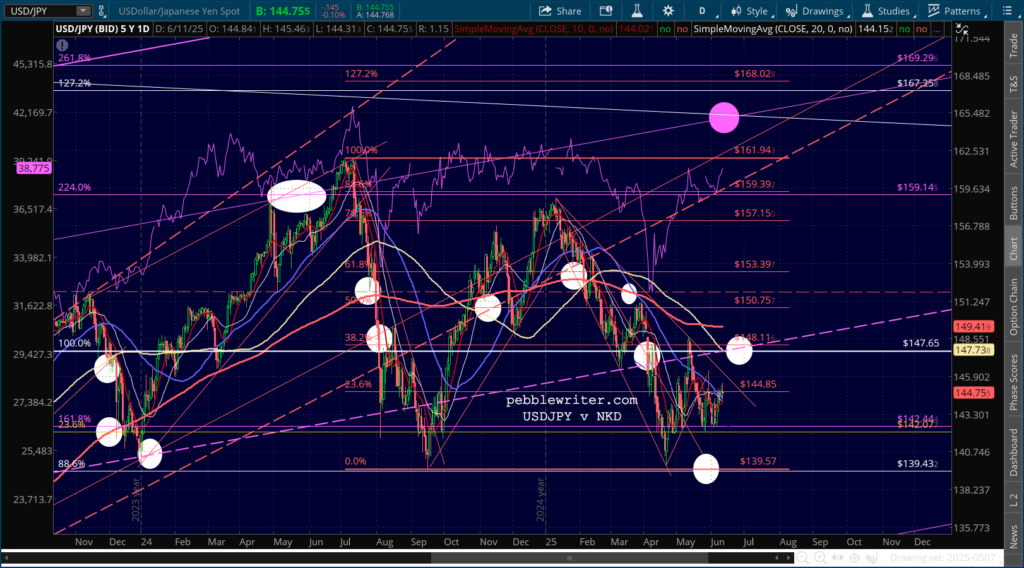Open the Option Chain side tab

pos(1014,307)
